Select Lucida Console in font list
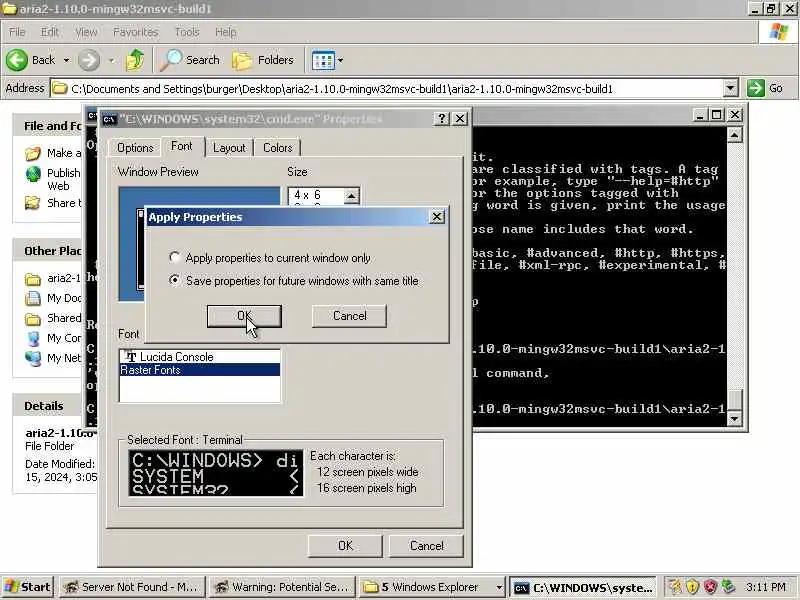 click(x=199, y=357)
